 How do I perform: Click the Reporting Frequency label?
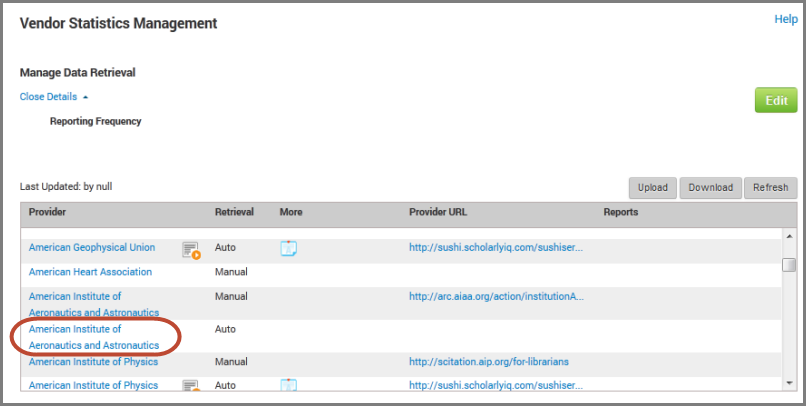96,121
